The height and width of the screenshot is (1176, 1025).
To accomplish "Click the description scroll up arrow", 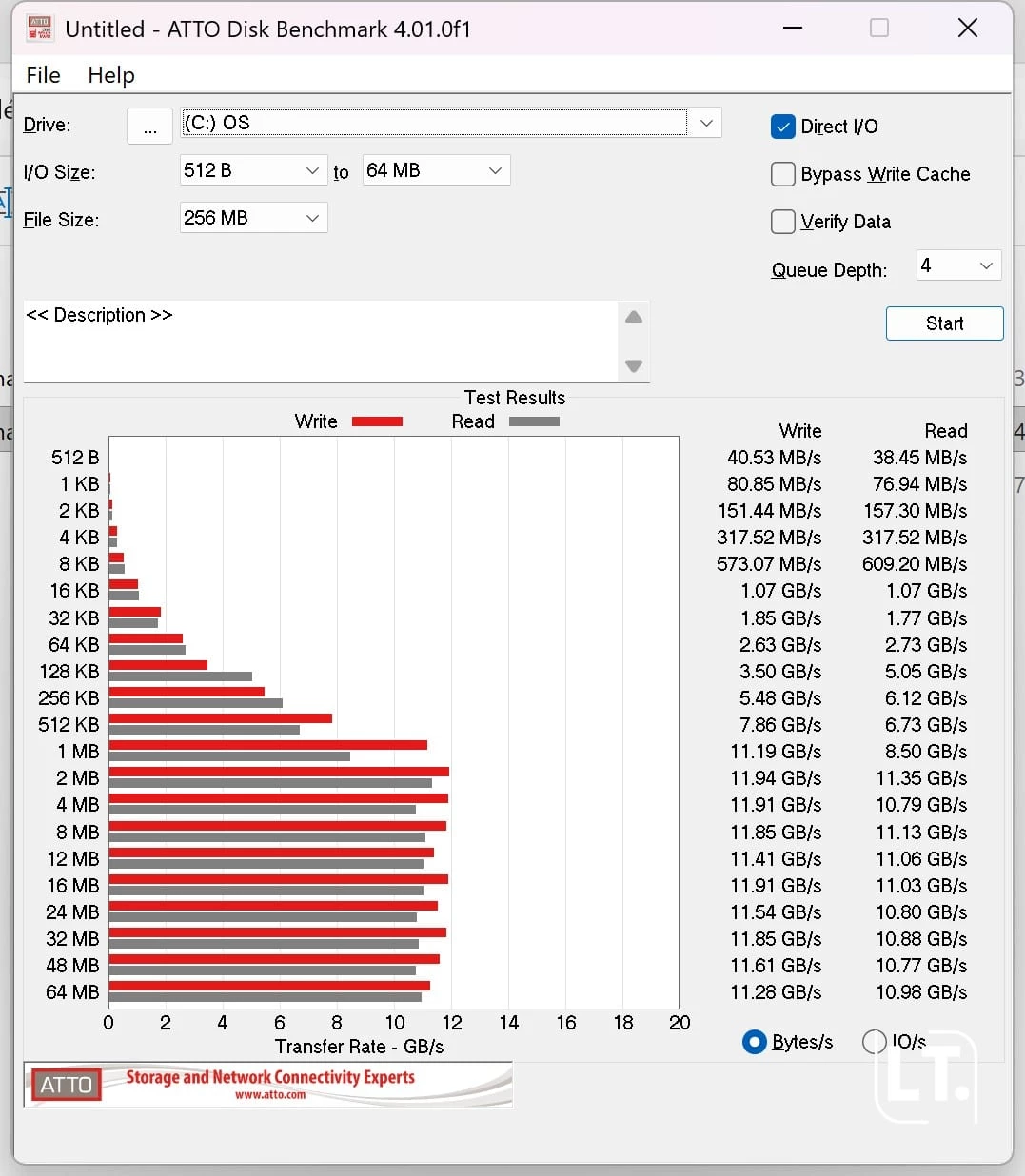I will click(634, 318).
